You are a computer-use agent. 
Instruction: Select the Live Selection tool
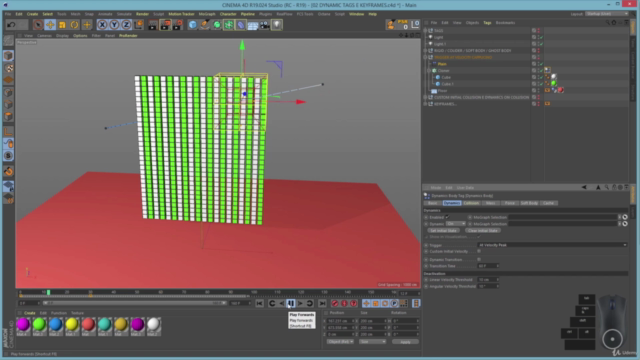coord(38,25)
